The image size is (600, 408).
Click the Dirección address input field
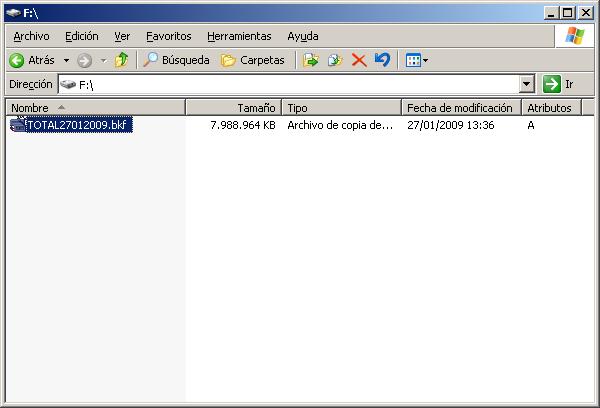tap(290, 85)
